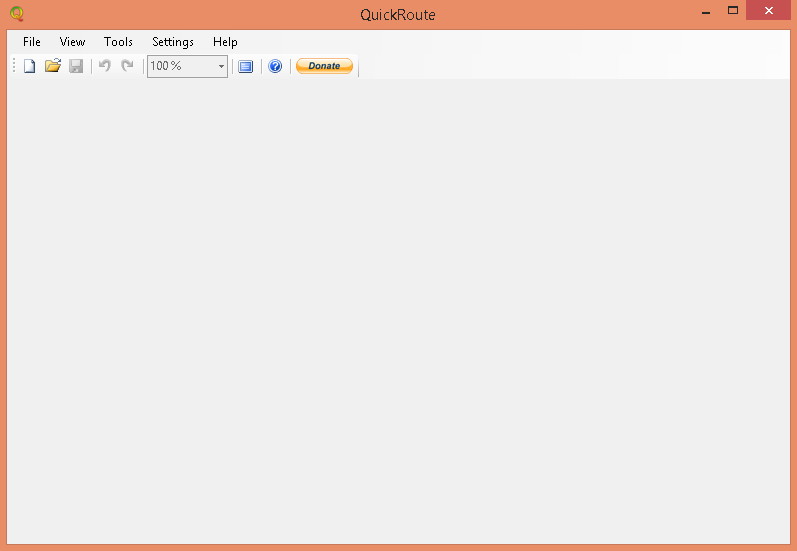Open the View menu
The image size is (797, 551).
[x=73, y=42]
